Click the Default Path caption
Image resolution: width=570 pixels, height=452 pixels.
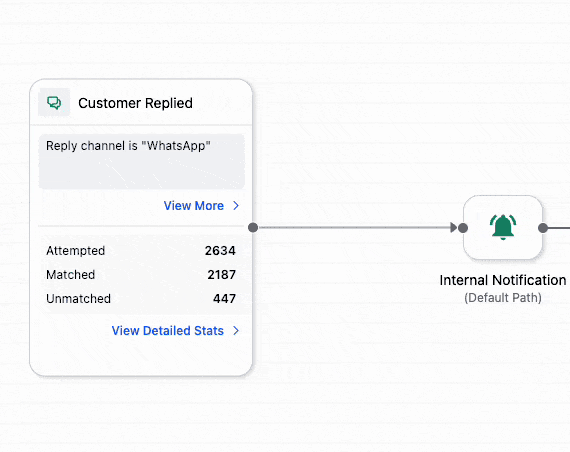[503, 298]
